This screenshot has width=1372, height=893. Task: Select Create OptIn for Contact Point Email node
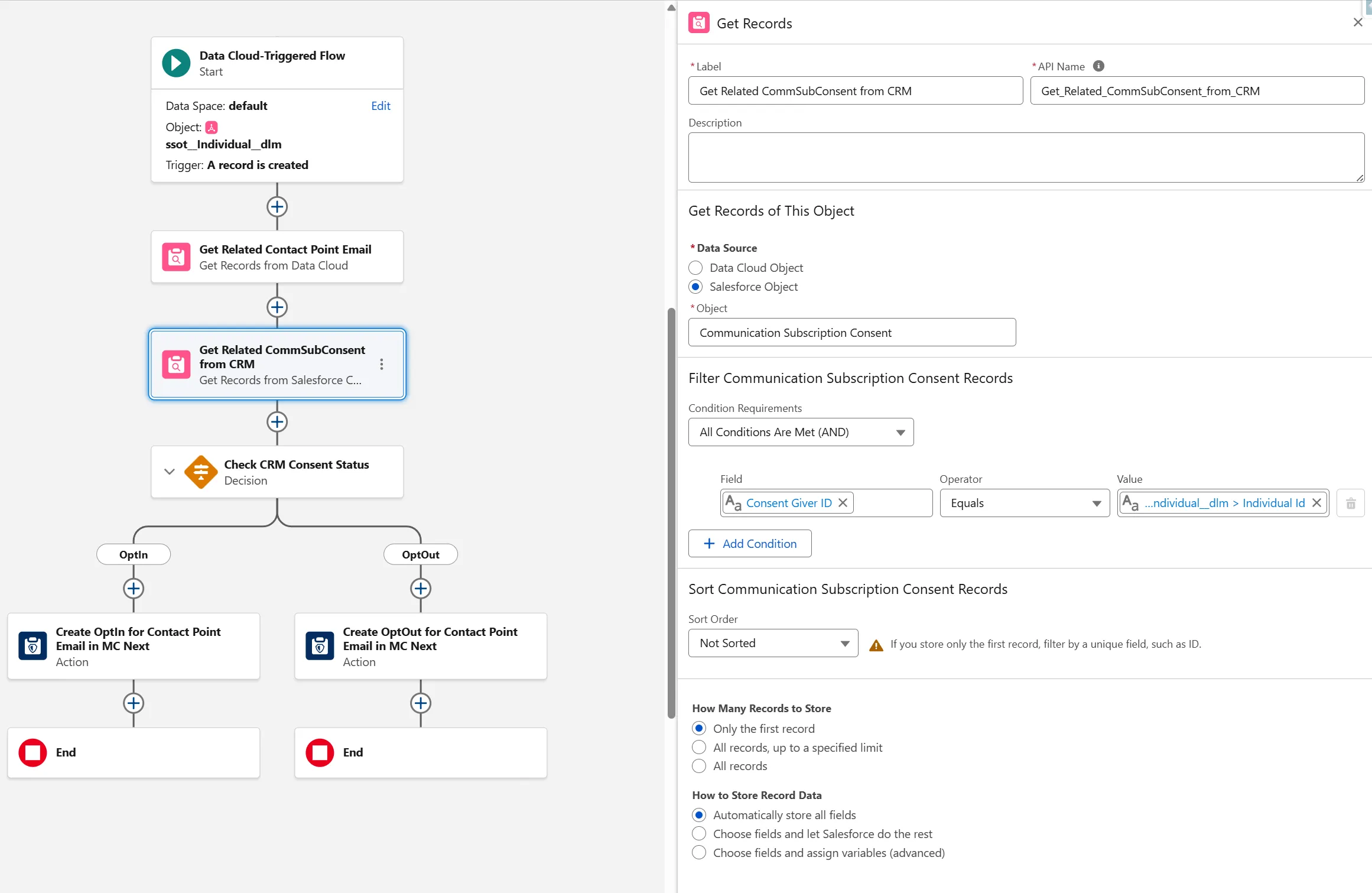pyautogui.click(x=134, y=646)
